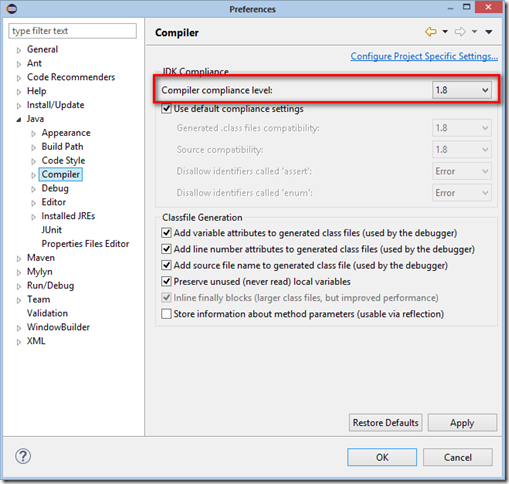Screen dimensions: 509x484
Task: Click the Apply button
Action: point(462,423)
